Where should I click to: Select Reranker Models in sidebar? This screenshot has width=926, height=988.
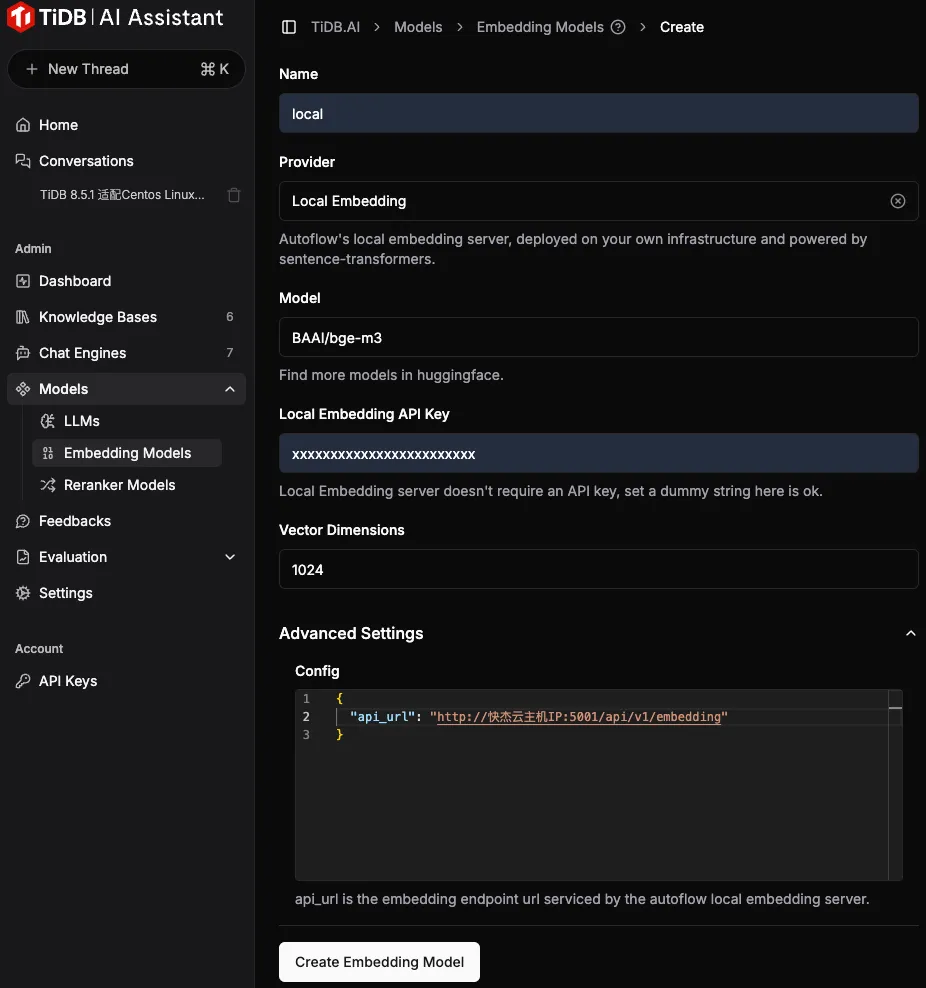pyautogui.click(x=119, y=485)
